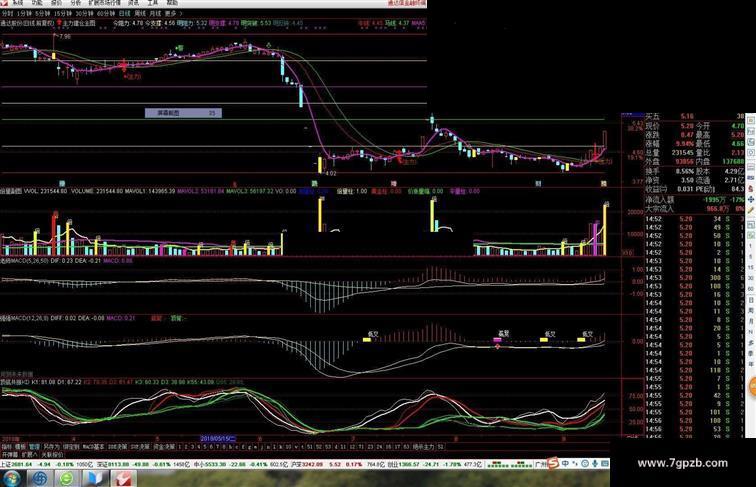Viewport: 756px width, 487px height.
Task: Open the 功能 menu
Action: (37, 3)
